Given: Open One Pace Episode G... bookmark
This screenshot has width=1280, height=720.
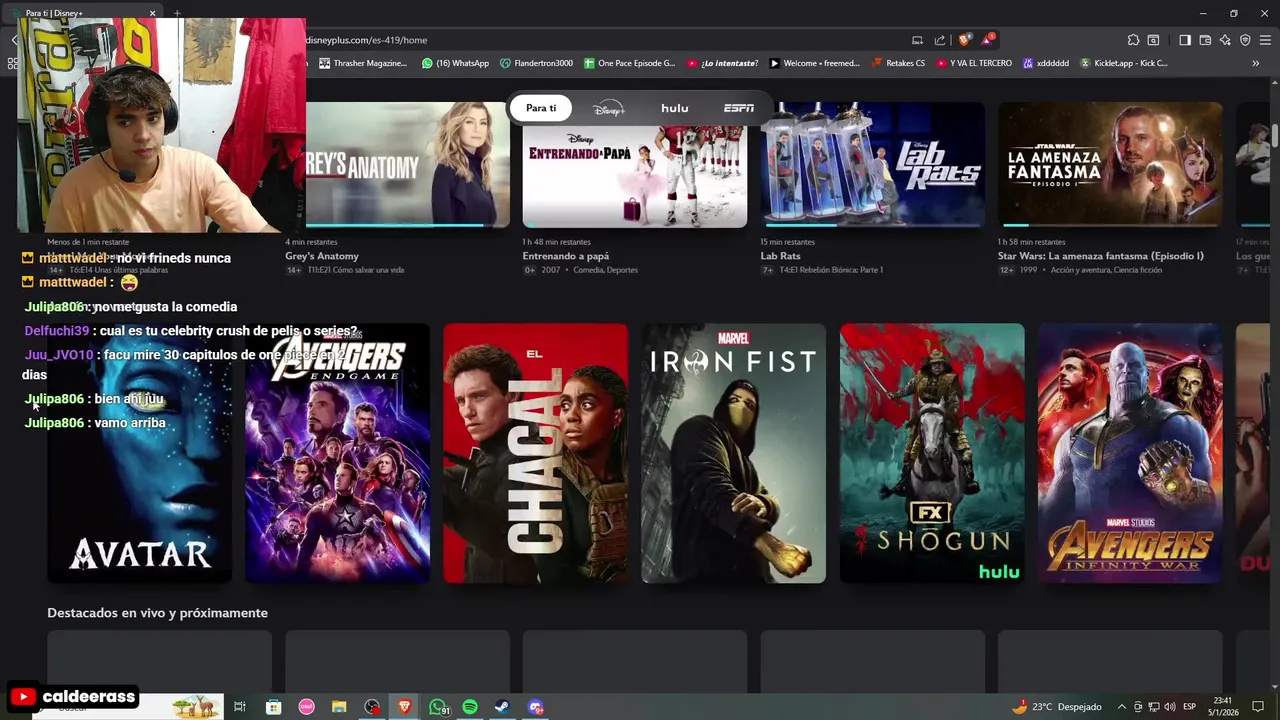Looking at the screenshot, I should pyautogui.click(x=629, y=63).
